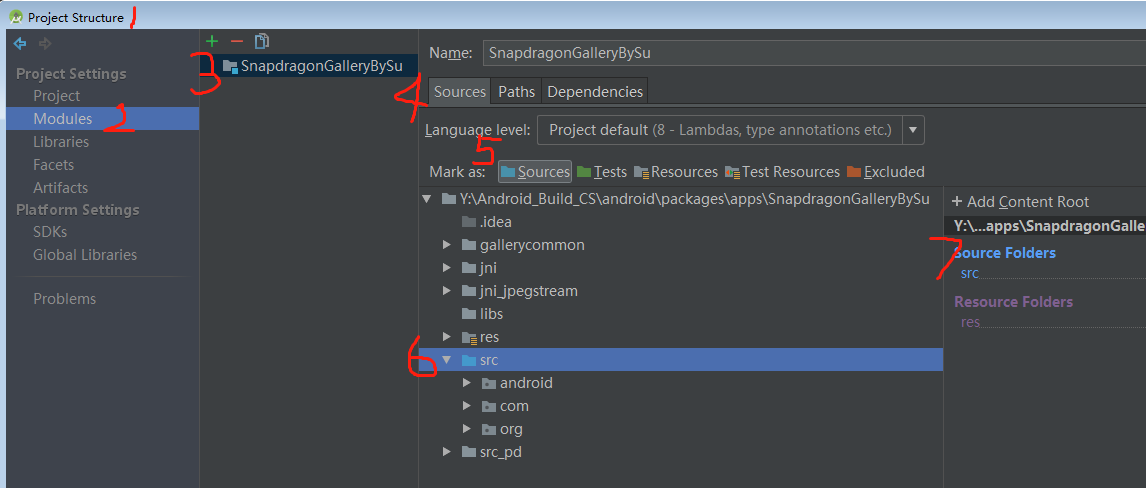The image size is (1146, 488).
Task: Expand the org package folder
Action: [x=466, y=429]
